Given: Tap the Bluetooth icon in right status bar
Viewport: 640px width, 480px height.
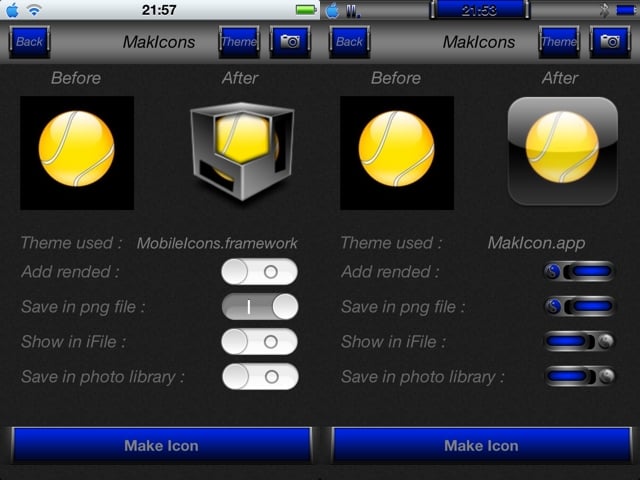Looking at the screenshot, I should coord(604,10).
